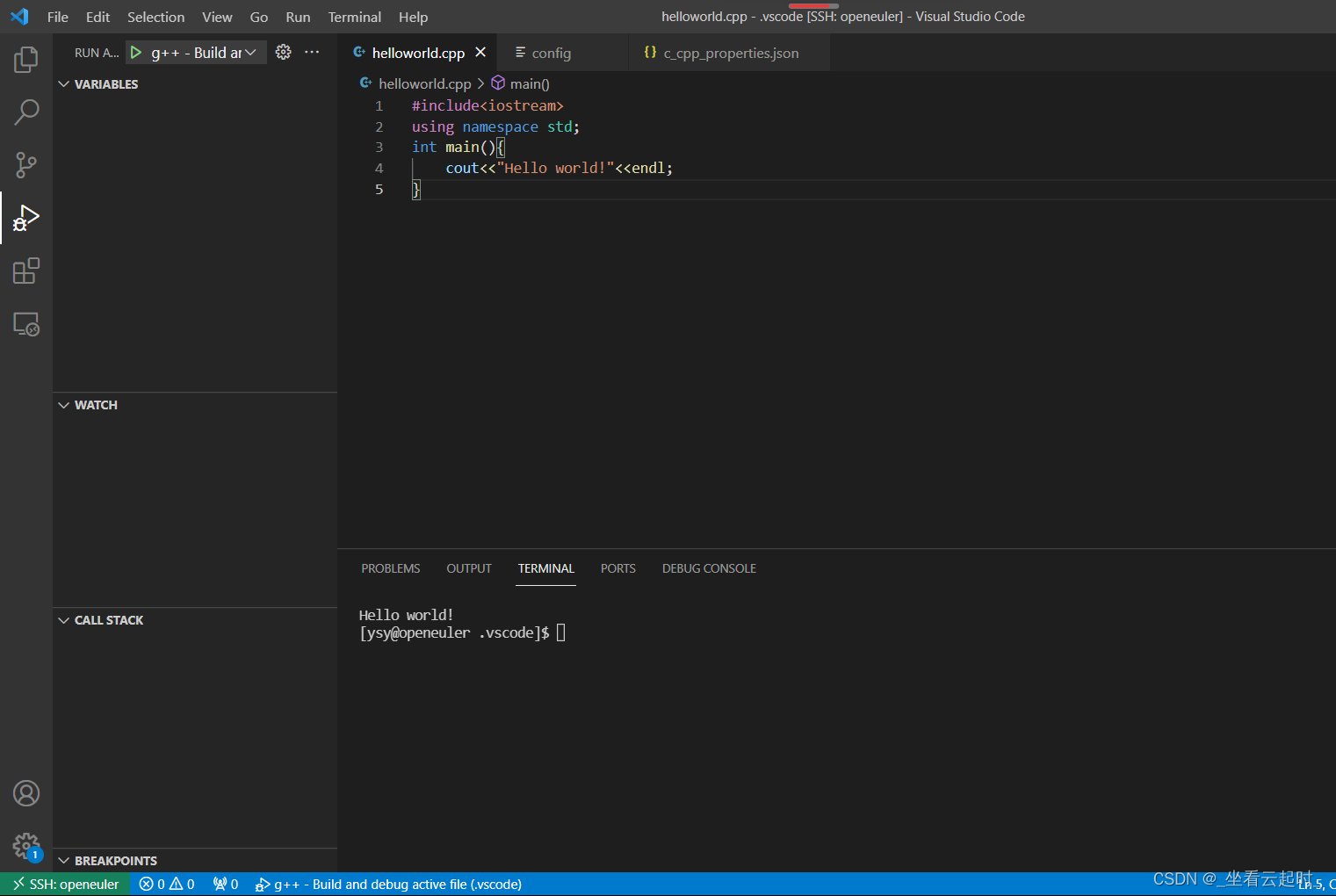The width and height of the screenshot is (1336, 896).
Task: Open the Search view icon
Action: 25,112
